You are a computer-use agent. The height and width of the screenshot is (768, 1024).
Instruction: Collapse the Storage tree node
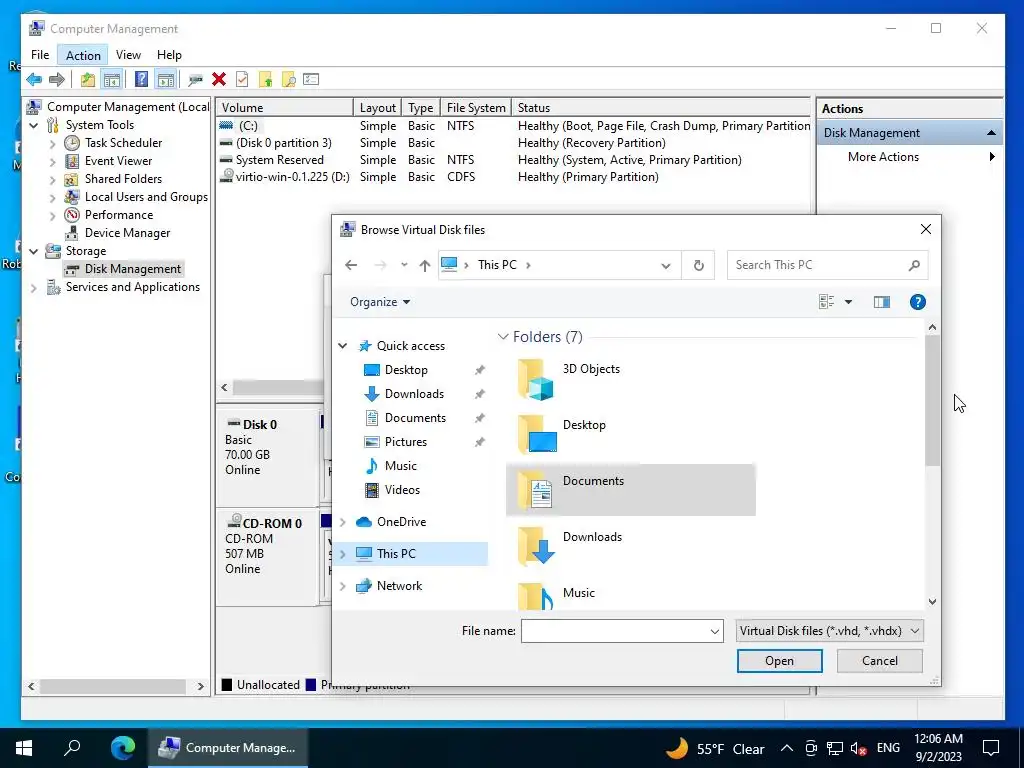point(34,251)
